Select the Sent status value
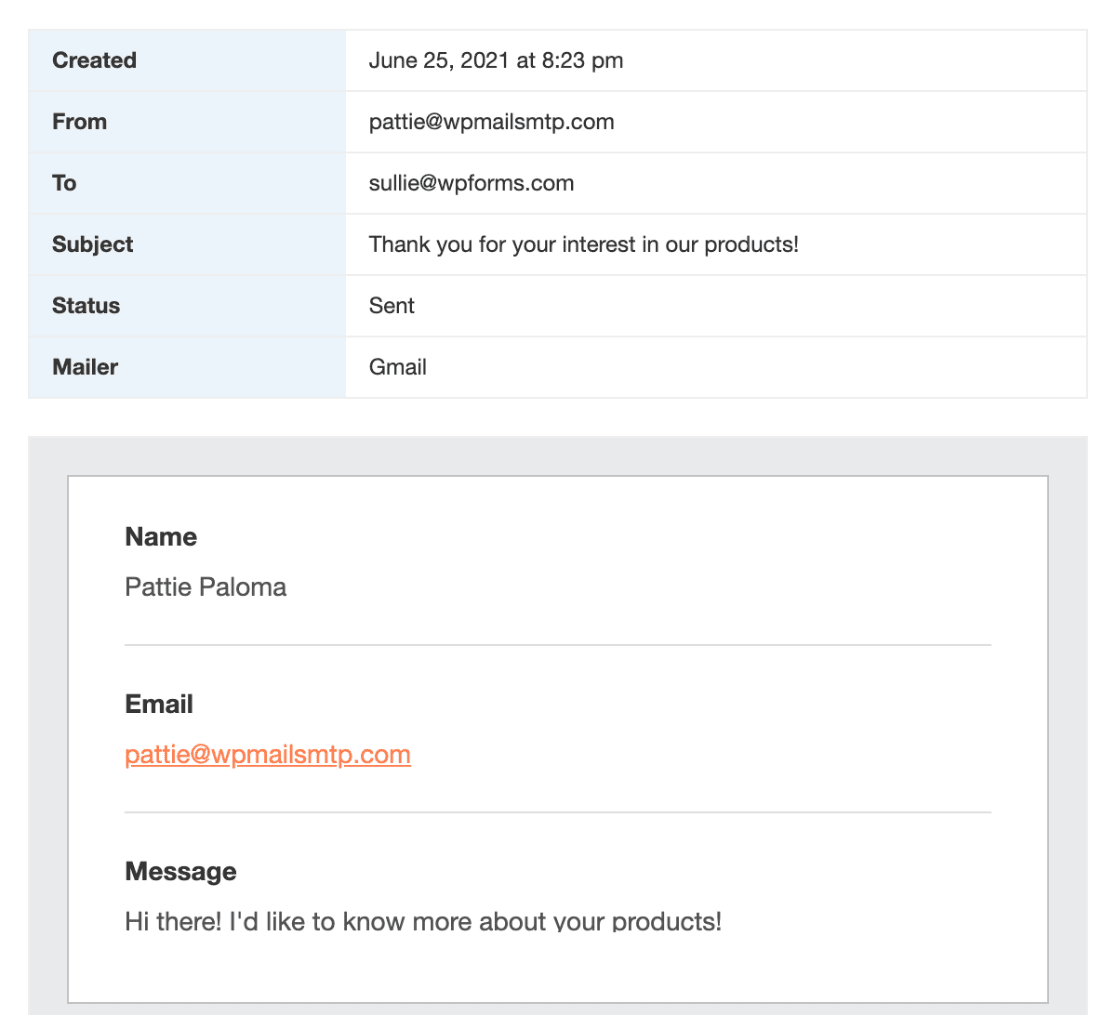This screenshot has height=1015, width=1116. (x=391, y=305)
